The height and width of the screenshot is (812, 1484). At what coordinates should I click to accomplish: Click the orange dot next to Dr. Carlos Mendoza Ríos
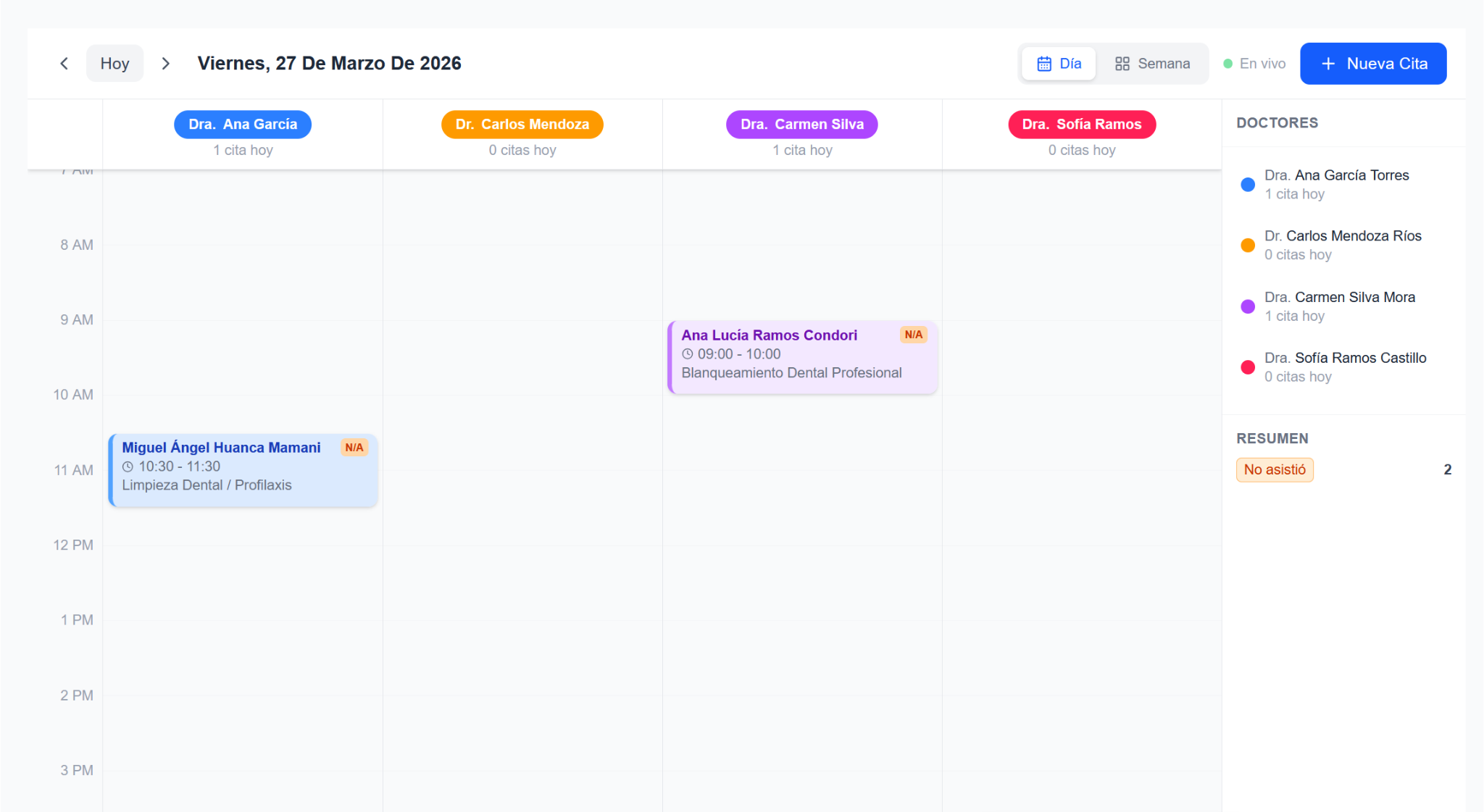tap(1248, 246)
